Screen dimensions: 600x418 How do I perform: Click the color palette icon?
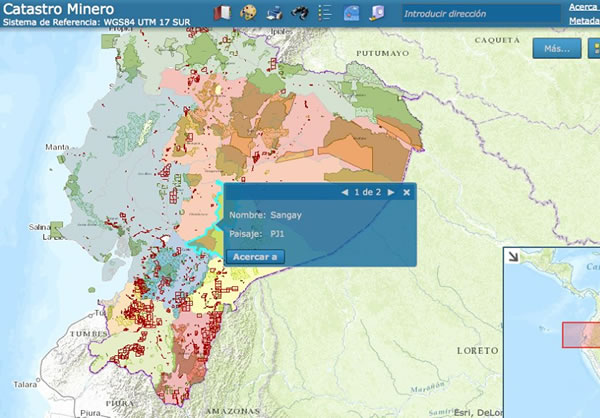(249, 13)
